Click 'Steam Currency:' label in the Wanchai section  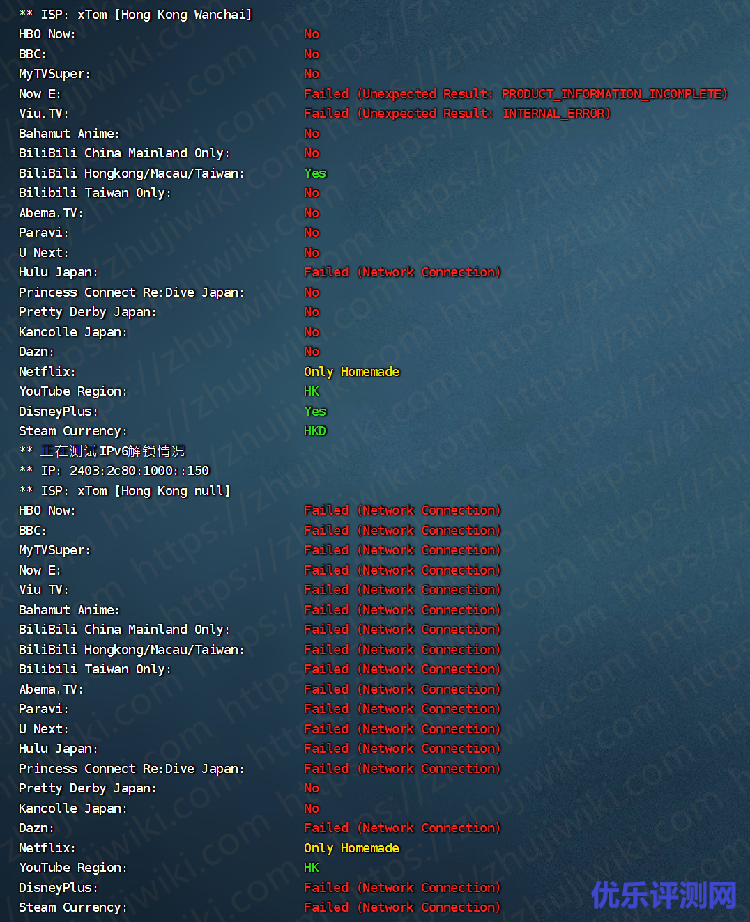click(73, 431)
